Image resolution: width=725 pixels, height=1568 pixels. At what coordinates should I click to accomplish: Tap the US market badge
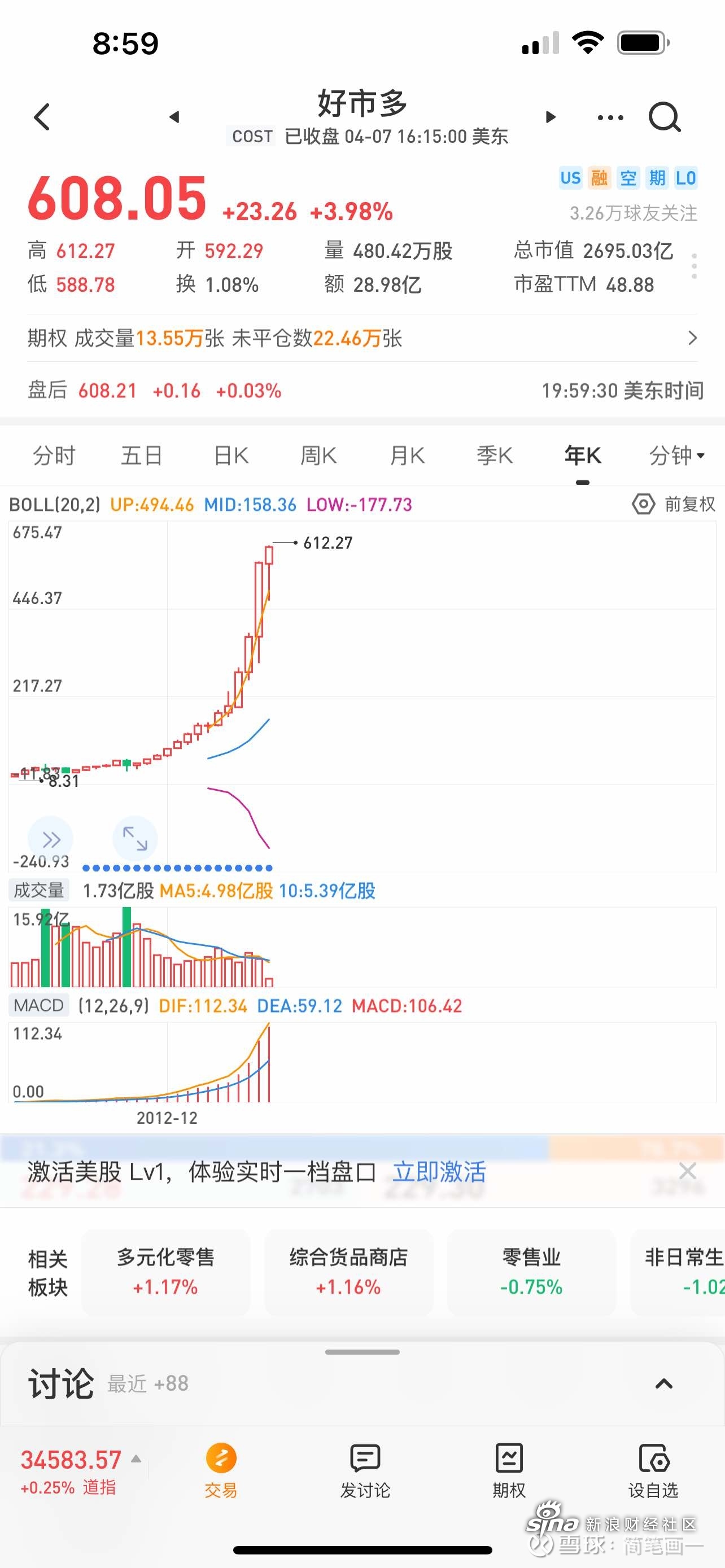[570, 178]
